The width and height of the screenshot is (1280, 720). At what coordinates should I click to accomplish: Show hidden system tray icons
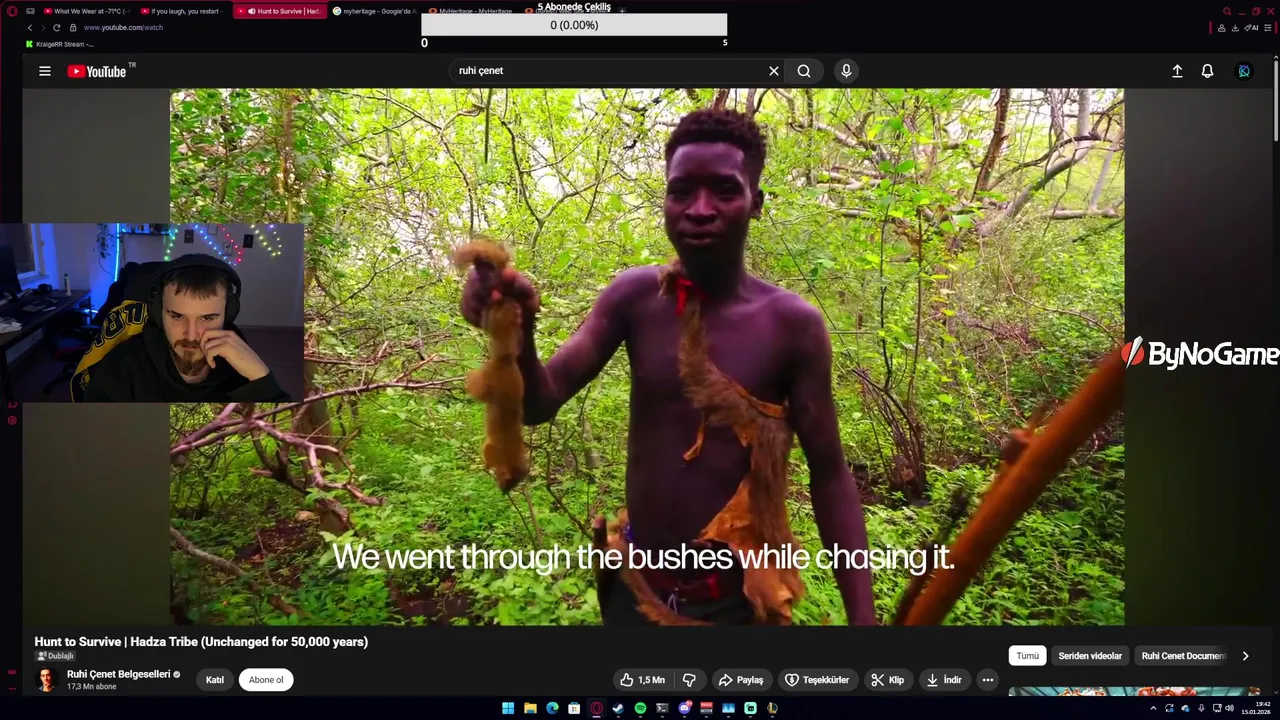(1153, 708)
